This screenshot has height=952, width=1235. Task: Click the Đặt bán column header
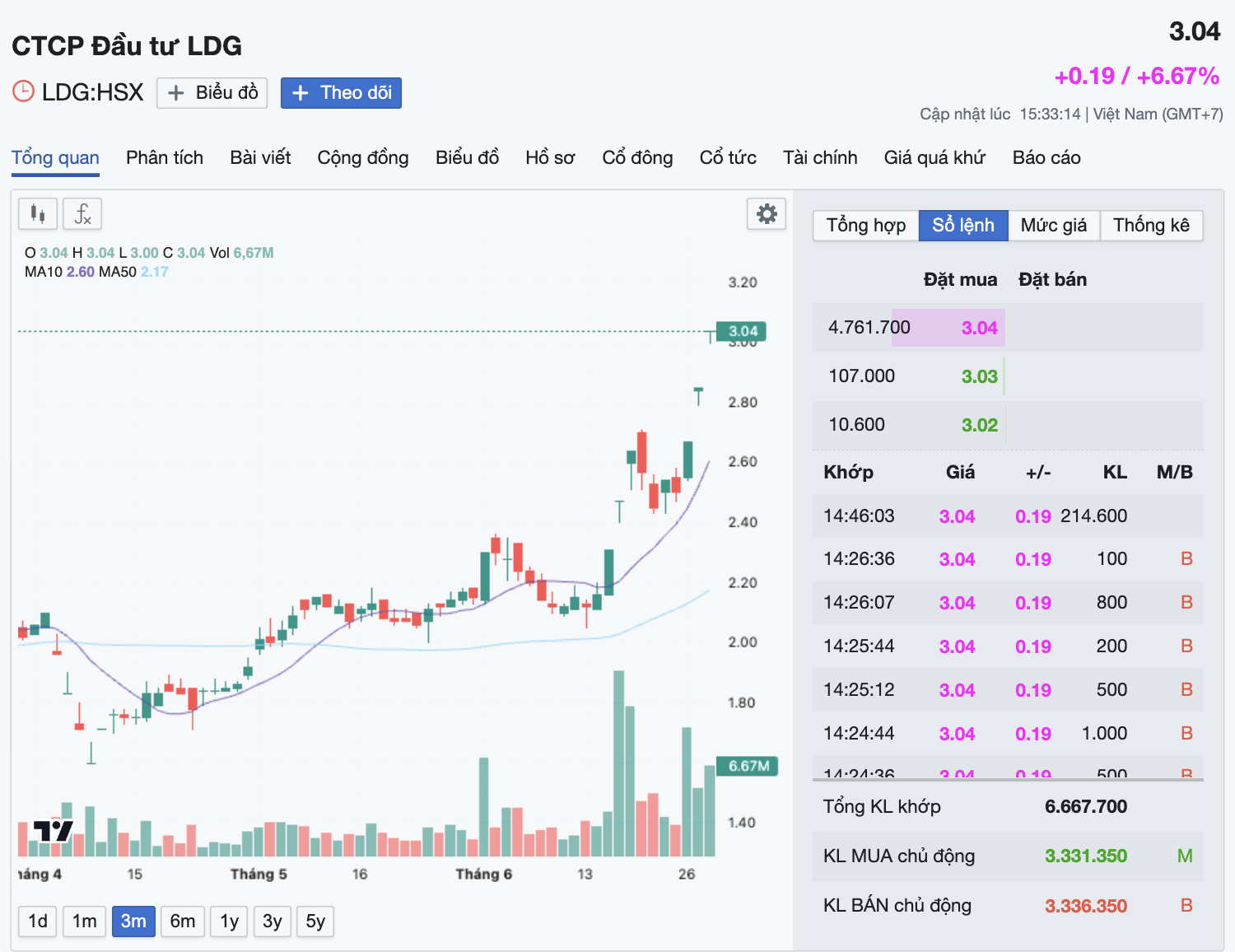pos(1052,280)
